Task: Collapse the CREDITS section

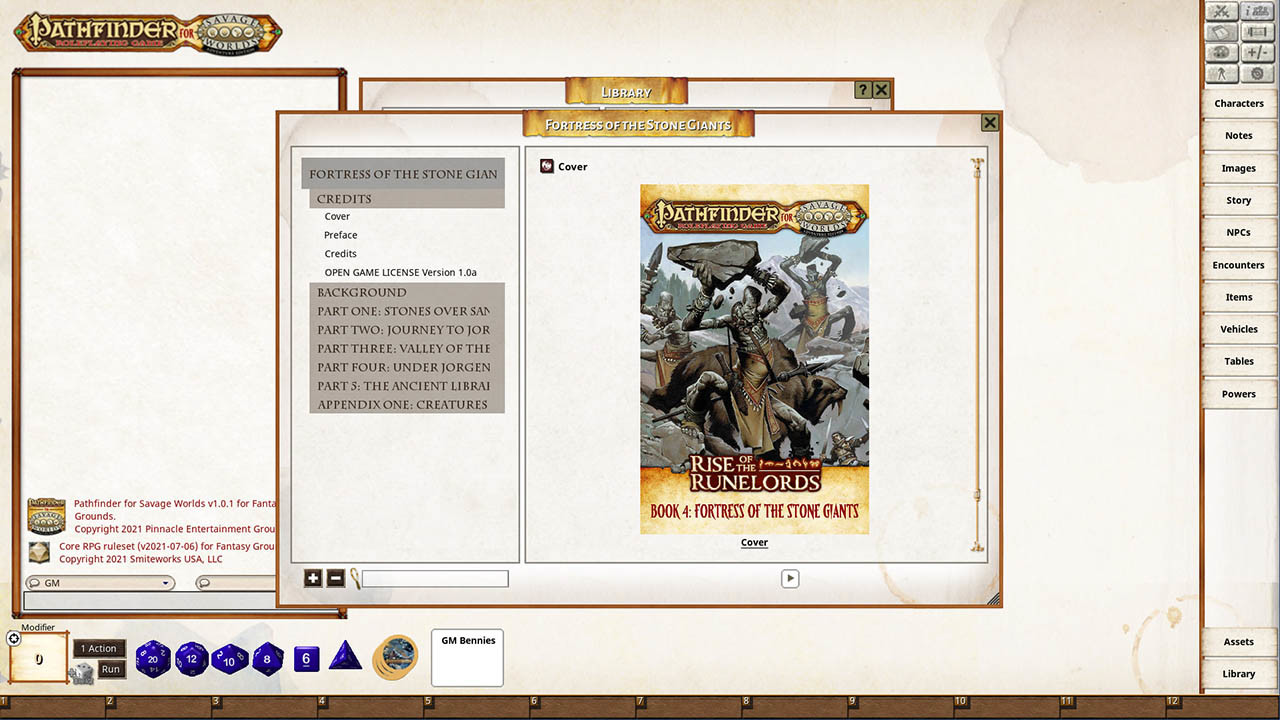Action: tap(407, 199)
